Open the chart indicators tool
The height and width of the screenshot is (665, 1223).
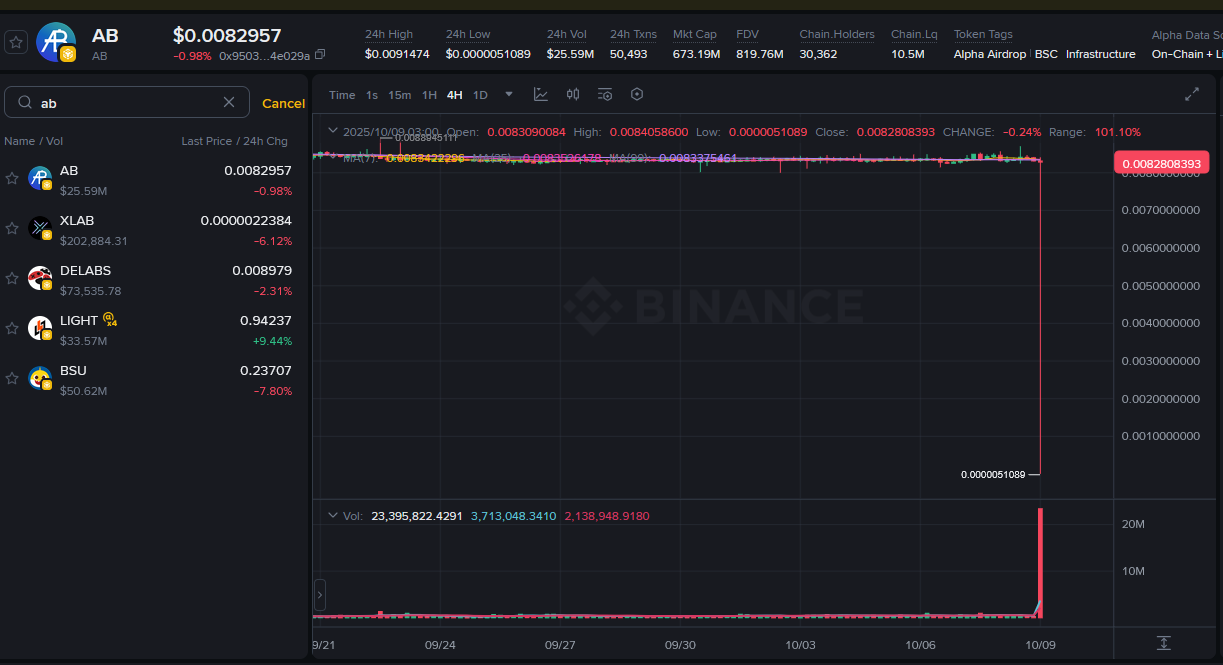click(541, 94)
